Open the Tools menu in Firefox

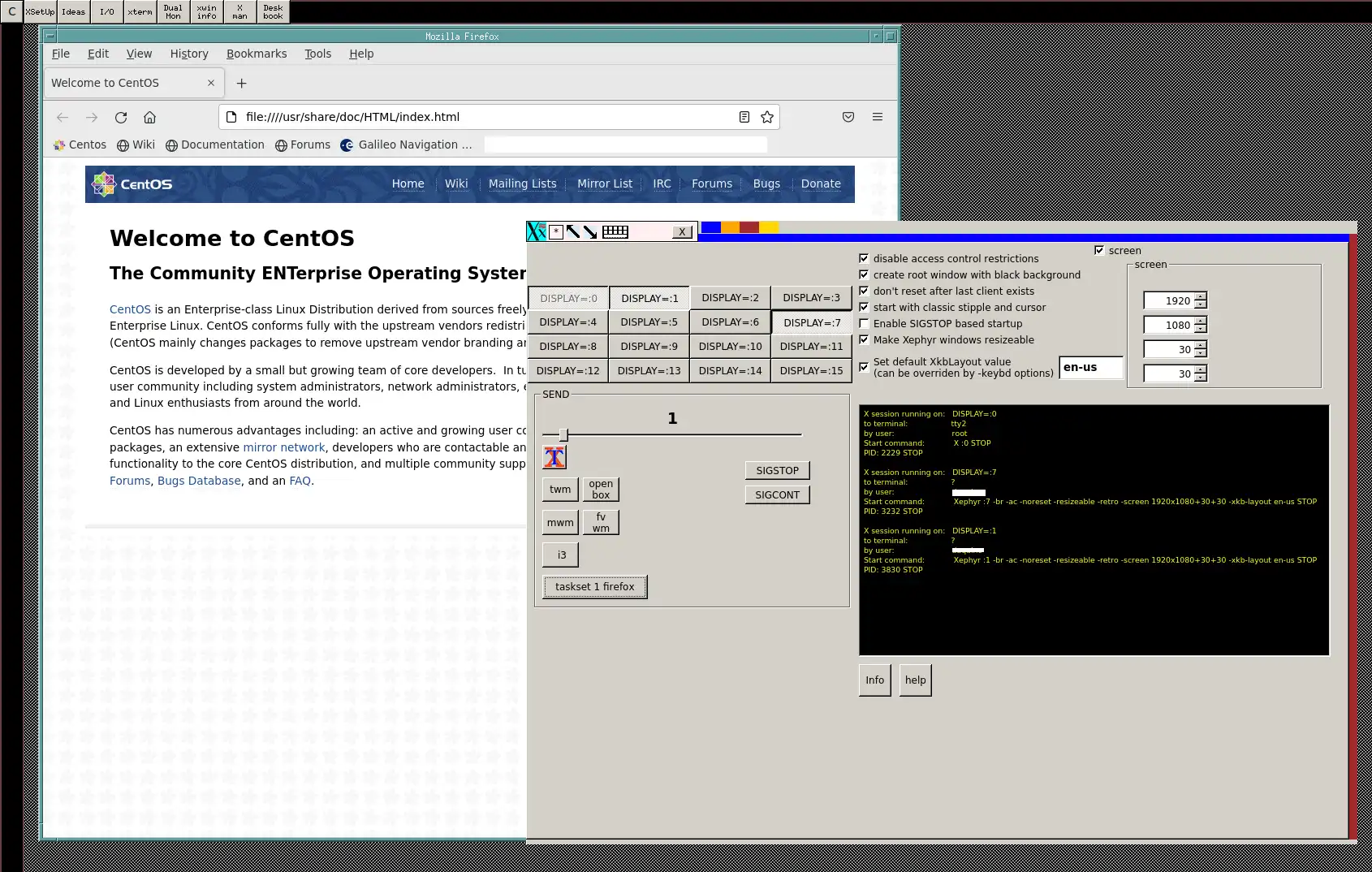click(317, 54)
